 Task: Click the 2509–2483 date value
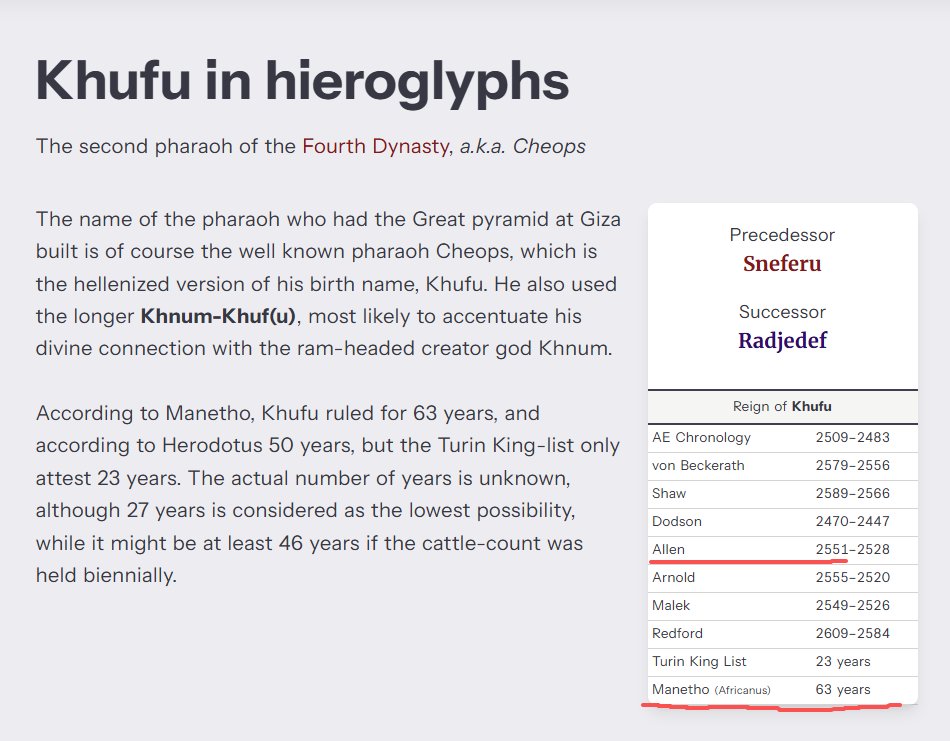click(x=852, y=437)
